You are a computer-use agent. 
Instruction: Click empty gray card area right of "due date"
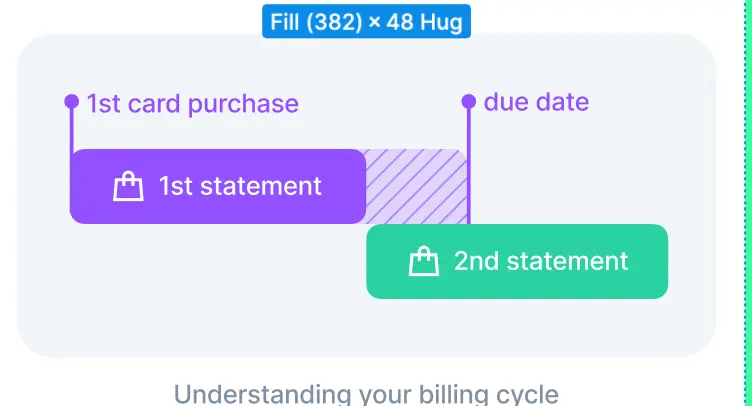[650, 103]
